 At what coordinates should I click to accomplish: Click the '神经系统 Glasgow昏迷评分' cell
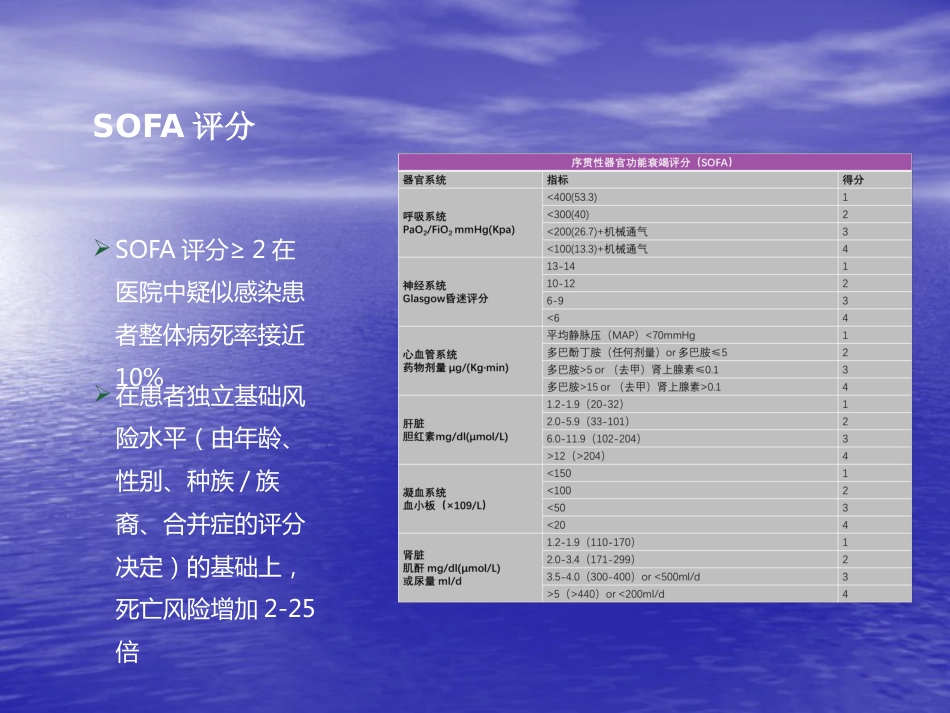click(470, 292)
